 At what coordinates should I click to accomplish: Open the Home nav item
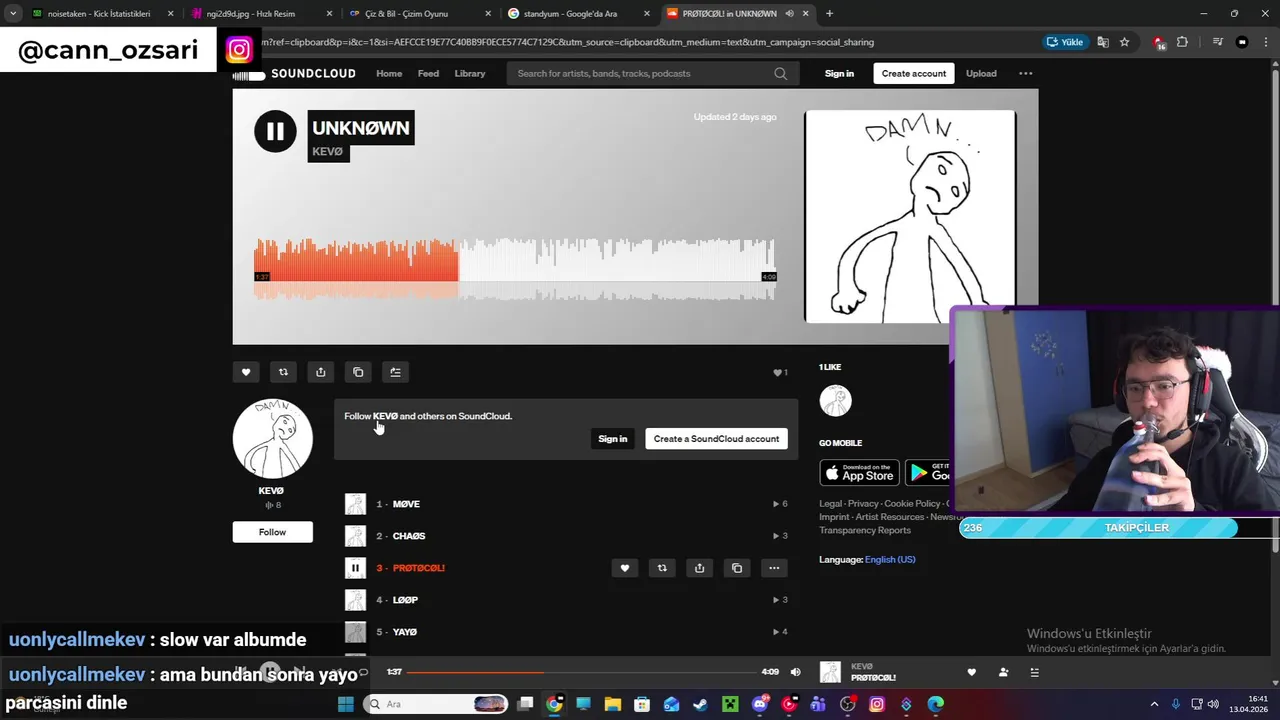(x=389, y=73)
